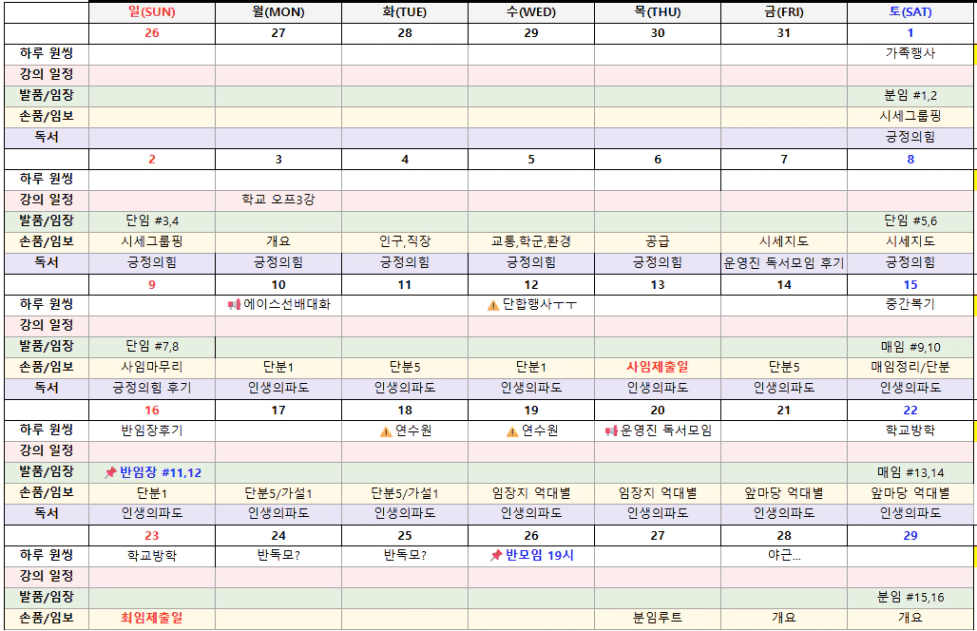Click the pushpin icon beside 반임장 #11,12
Viewport: 977px width, 631px height.
pyautogui.click(x=110, y=473)
